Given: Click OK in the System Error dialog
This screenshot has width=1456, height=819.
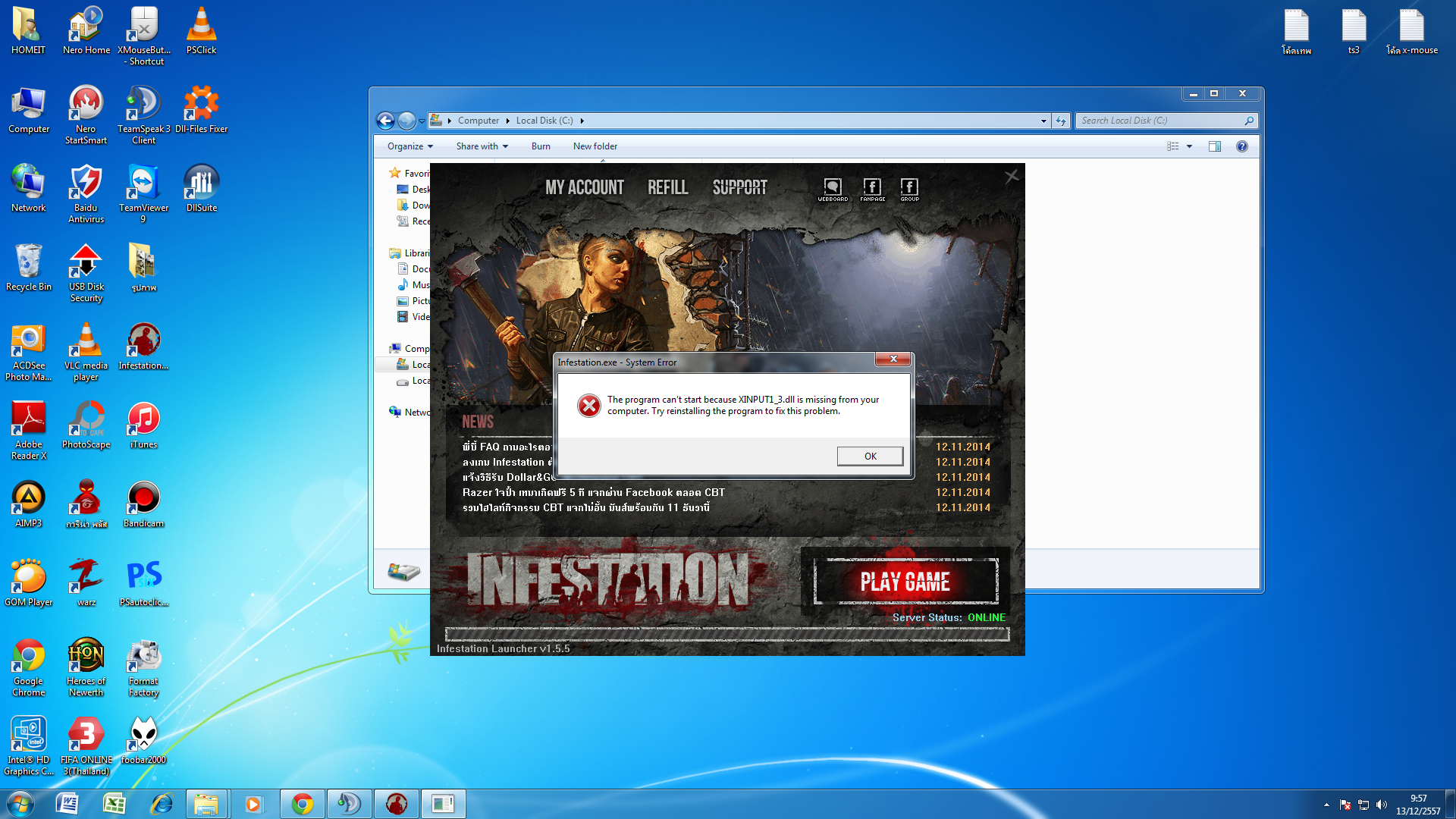Looking at the screenshot, I should (870, 456).
